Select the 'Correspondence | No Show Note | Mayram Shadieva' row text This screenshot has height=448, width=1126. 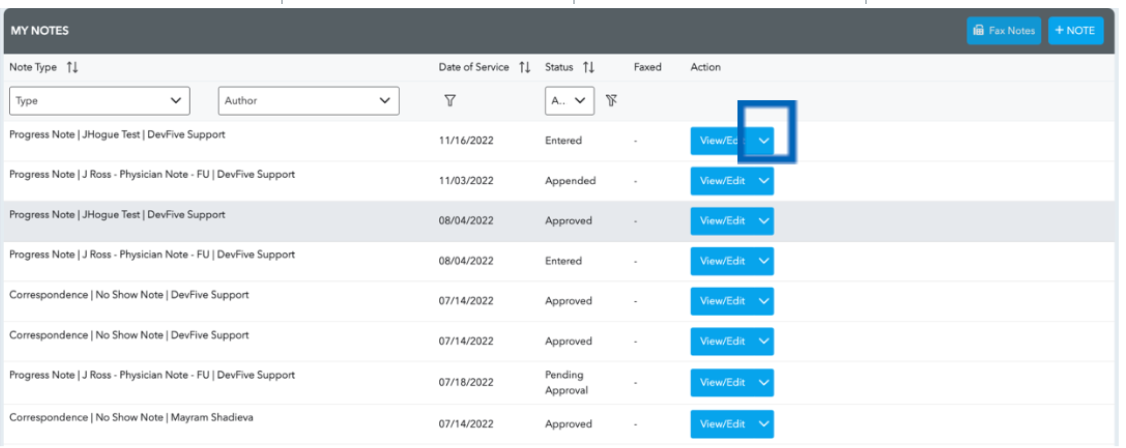[131, 418]
